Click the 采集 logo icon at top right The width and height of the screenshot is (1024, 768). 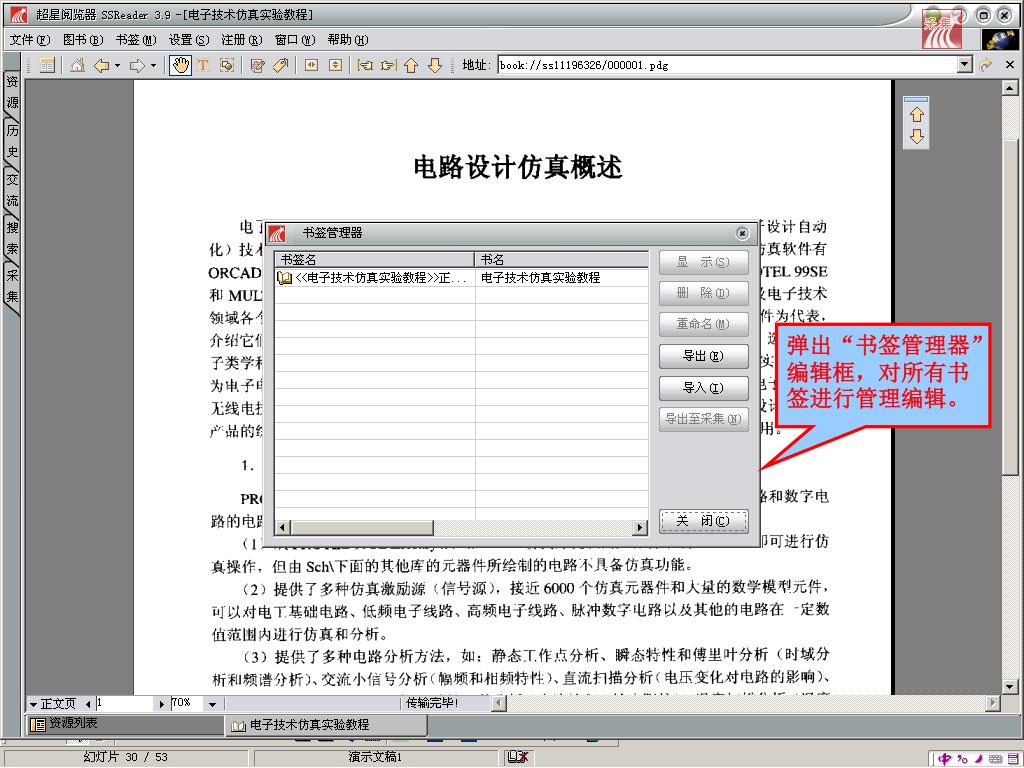pyautogui.click(x=942, y=29)
